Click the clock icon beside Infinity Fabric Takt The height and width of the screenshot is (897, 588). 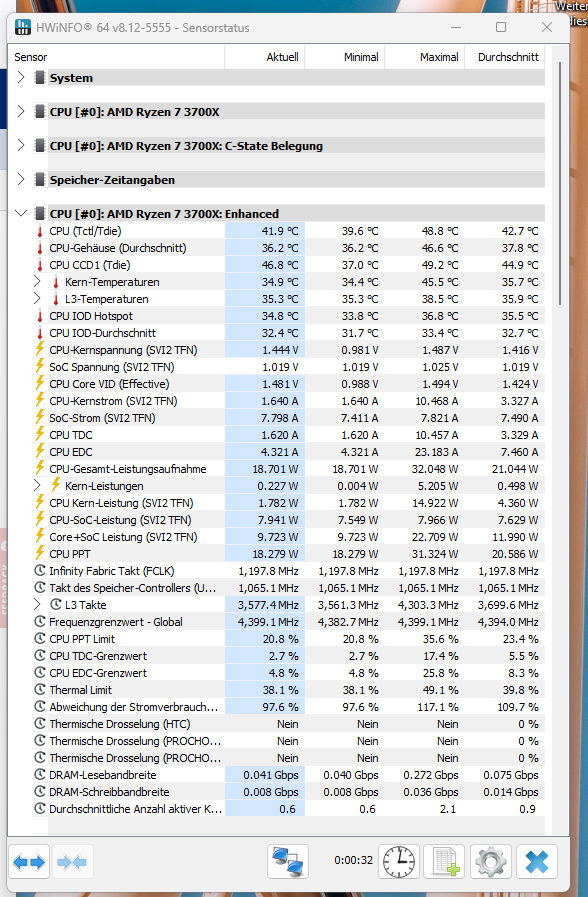(x=40, y=571)
